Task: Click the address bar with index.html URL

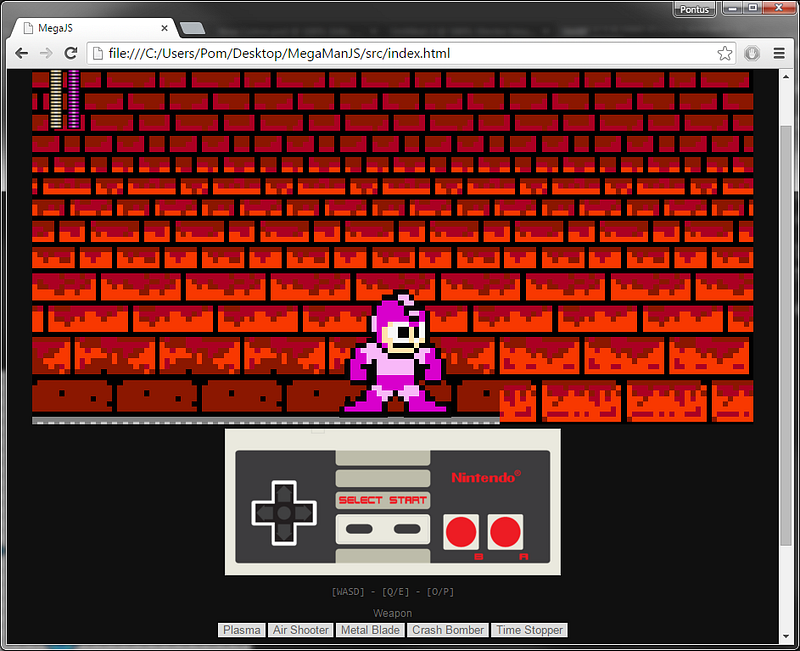Action: pos(411,53)
